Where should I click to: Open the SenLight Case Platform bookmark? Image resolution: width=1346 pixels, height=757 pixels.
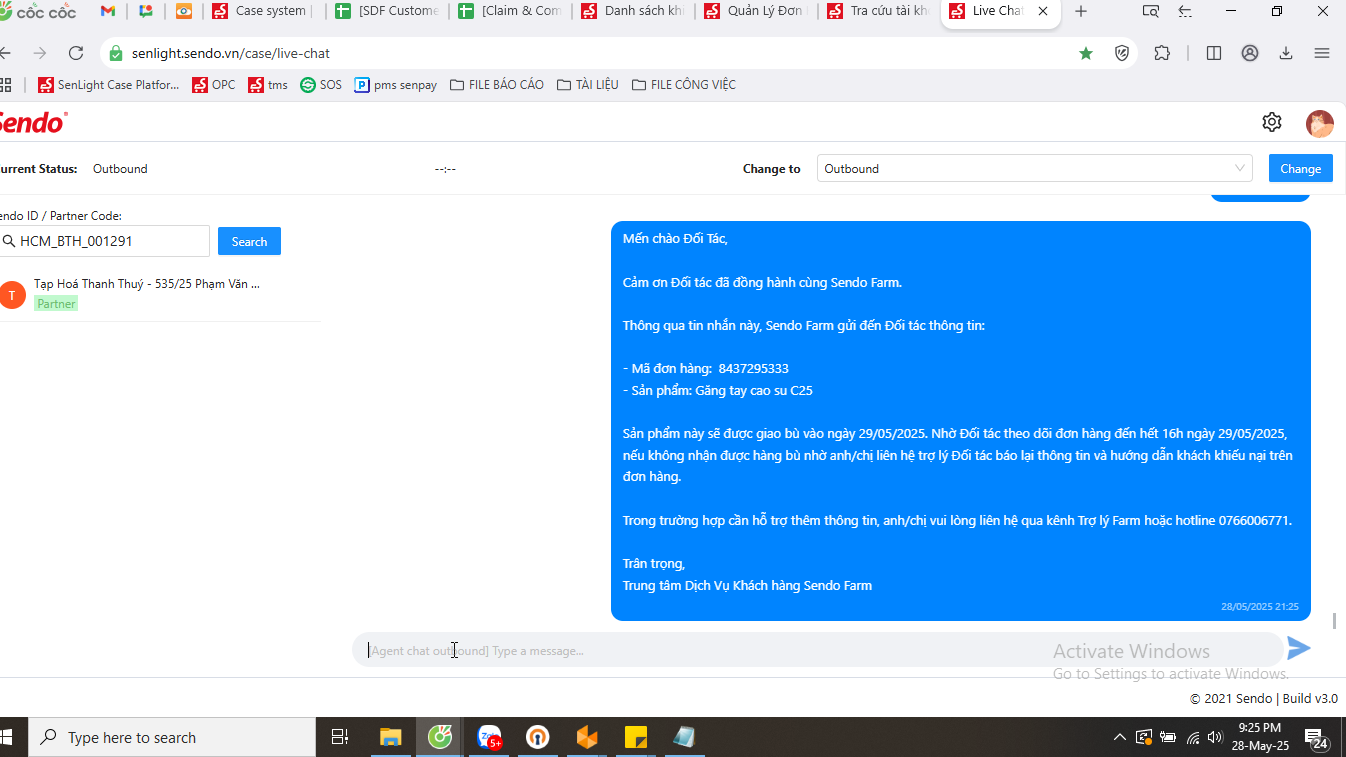[109, 85]
